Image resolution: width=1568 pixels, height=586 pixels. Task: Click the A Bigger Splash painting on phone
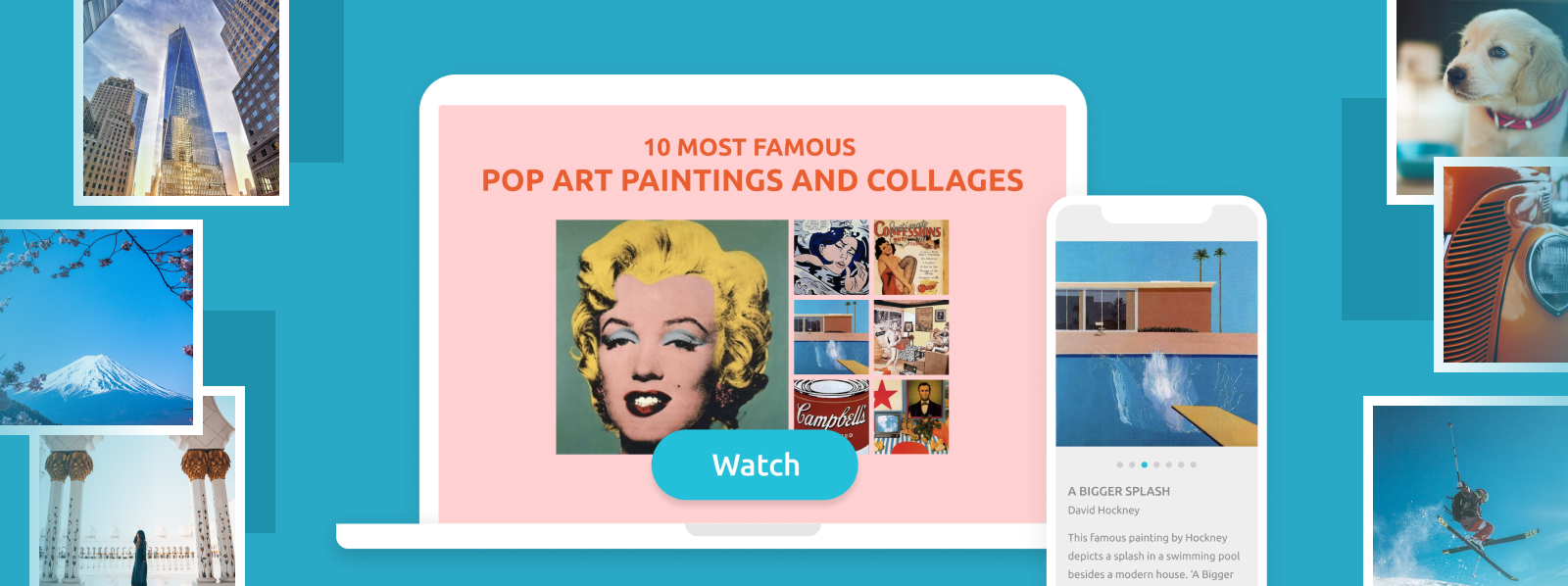(x=1156, y=344)
